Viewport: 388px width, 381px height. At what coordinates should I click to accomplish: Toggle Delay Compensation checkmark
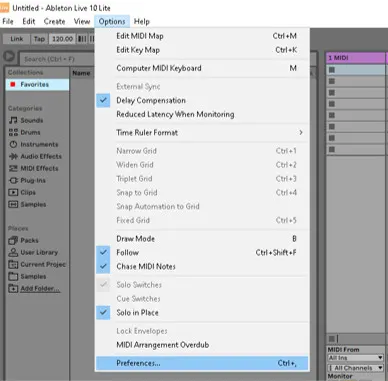pos(202,100)
